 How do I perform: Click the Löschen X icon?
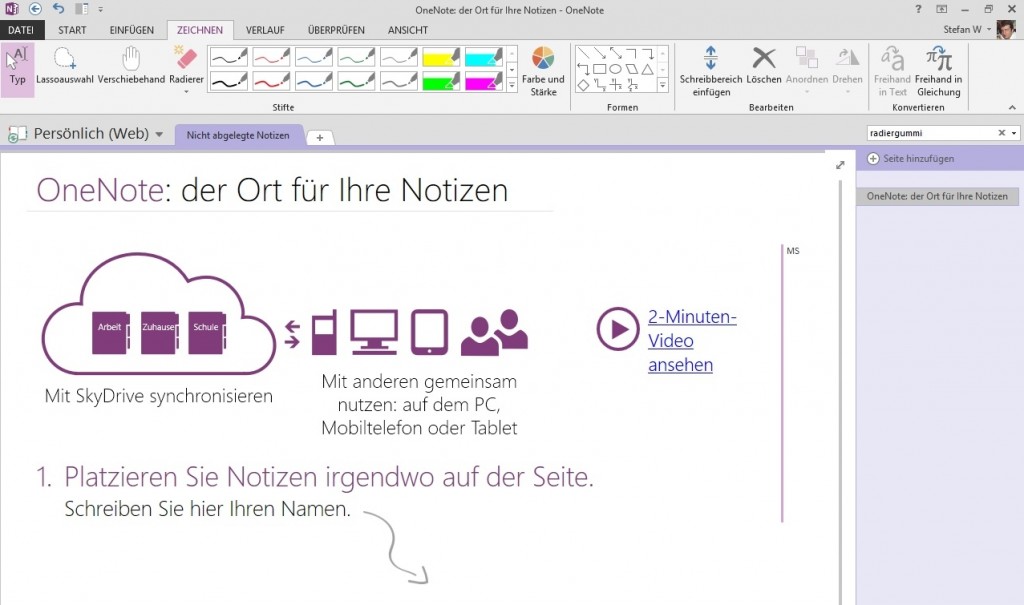763,58
